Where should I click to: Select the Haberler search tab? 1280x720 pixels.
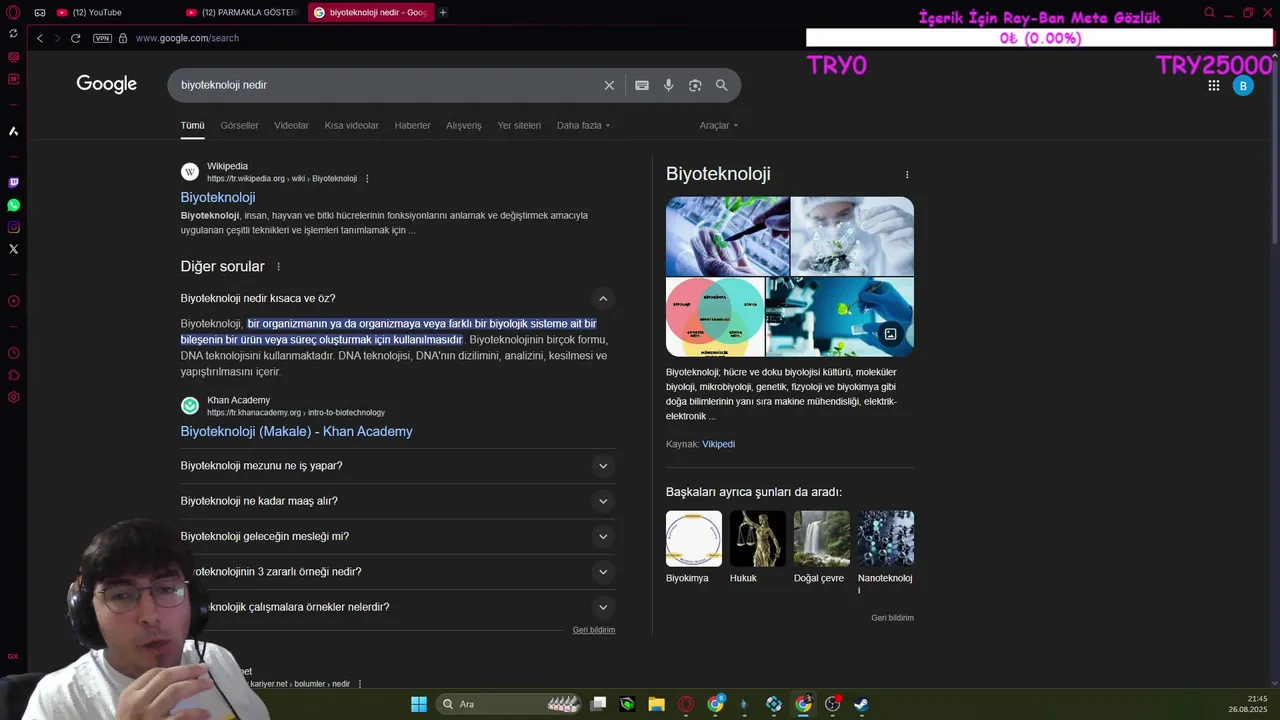coord(412,126)
